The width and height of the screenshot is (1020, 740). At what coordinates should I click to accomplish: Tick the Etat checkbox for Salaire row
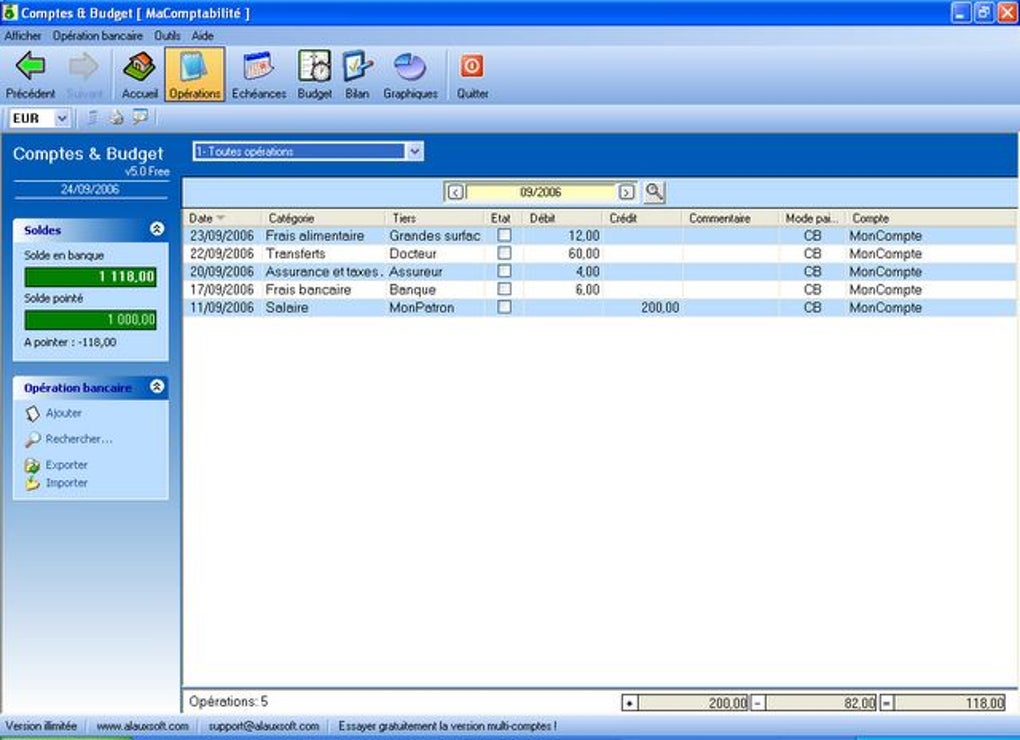click(504, 307)
